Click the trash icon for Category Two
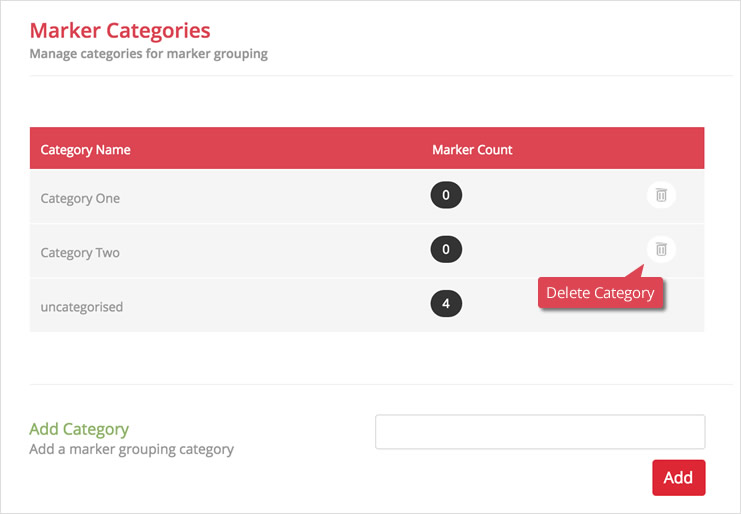The height and width of the screenshot is (514, 741). click(x=661, y=249)
